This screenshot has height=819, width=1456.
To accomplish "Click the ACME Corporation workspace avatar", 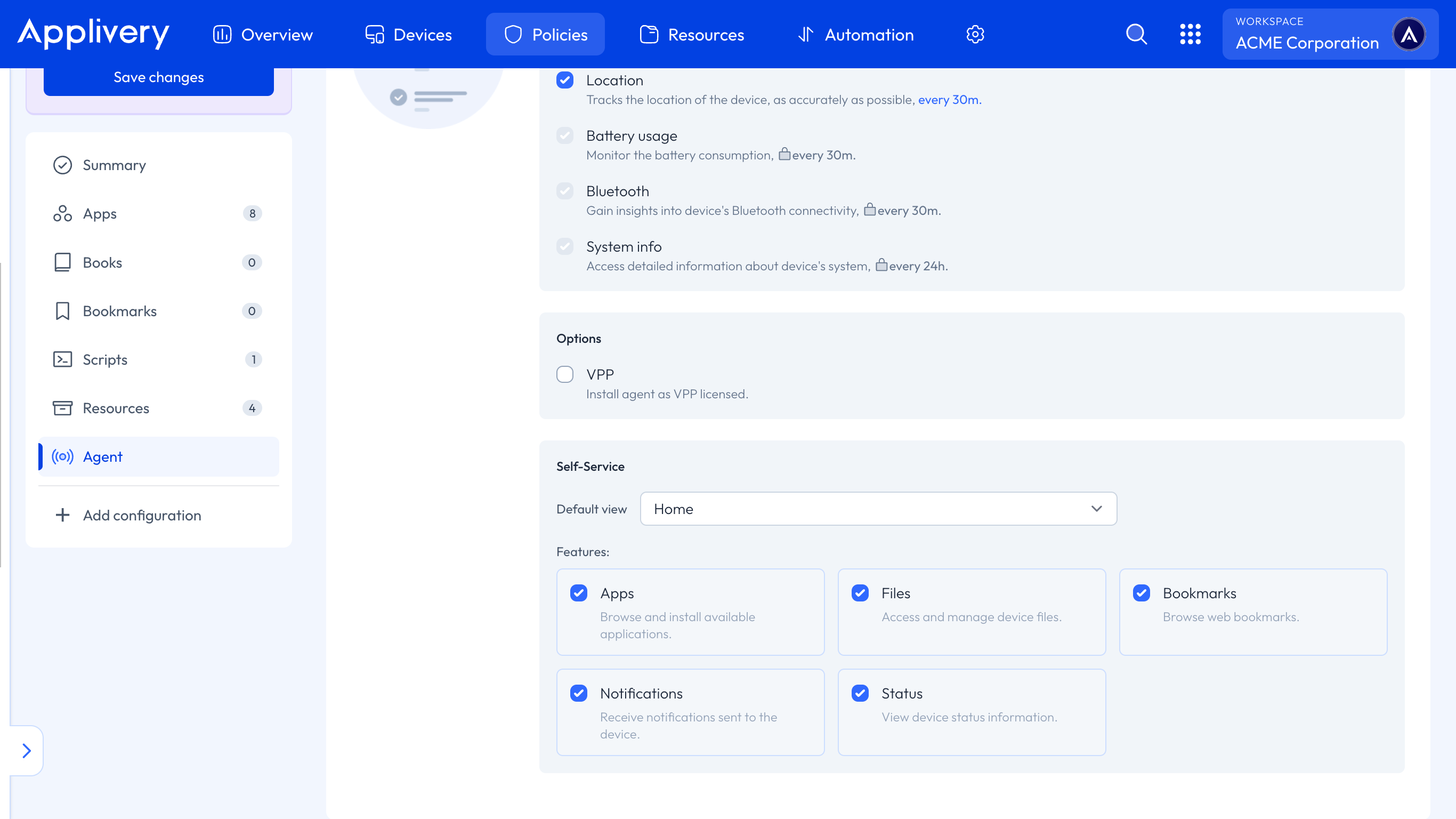I will (x=1409, y=35).
